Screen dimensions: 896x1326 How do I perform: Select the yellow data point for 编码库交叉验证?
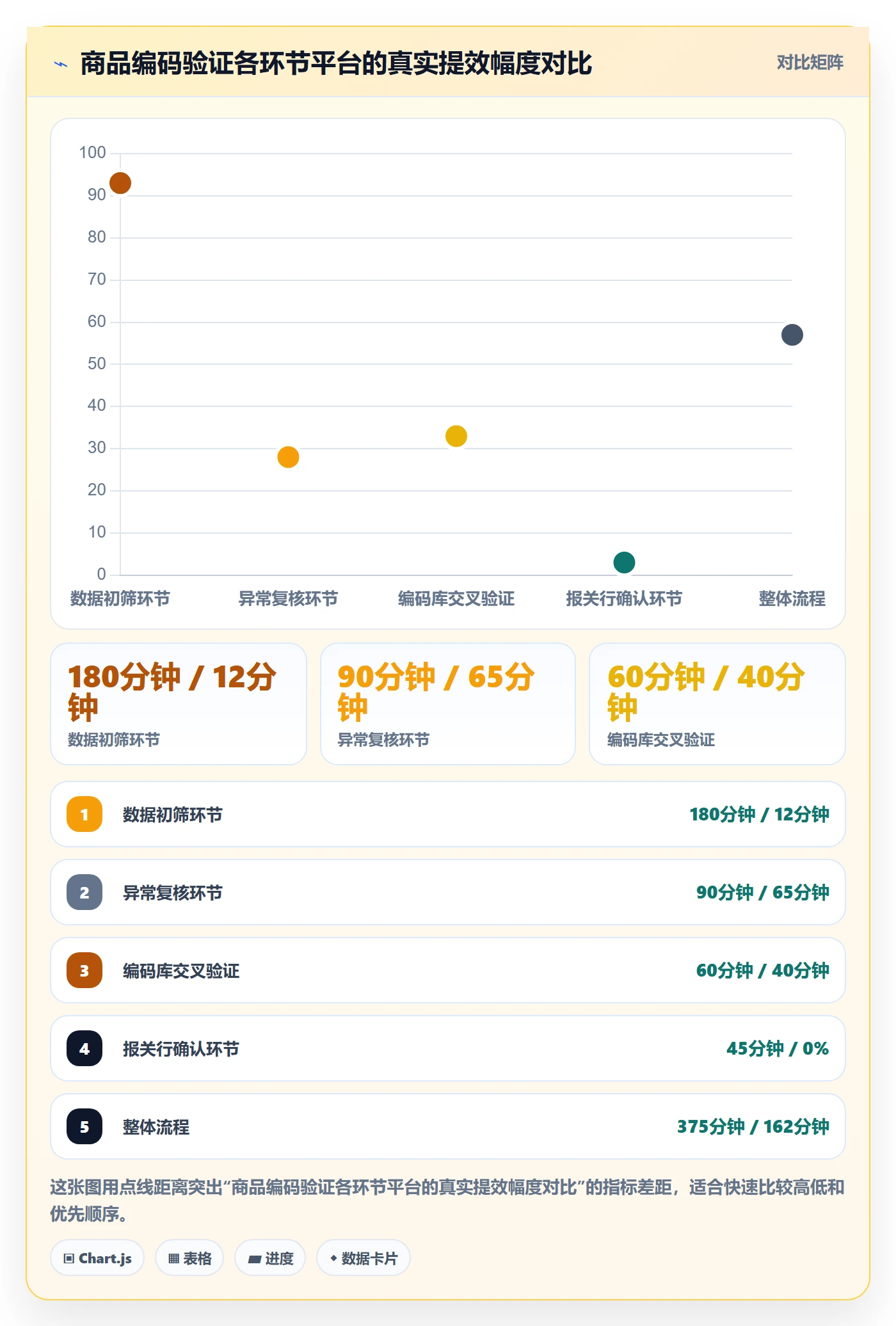[456, 436]
